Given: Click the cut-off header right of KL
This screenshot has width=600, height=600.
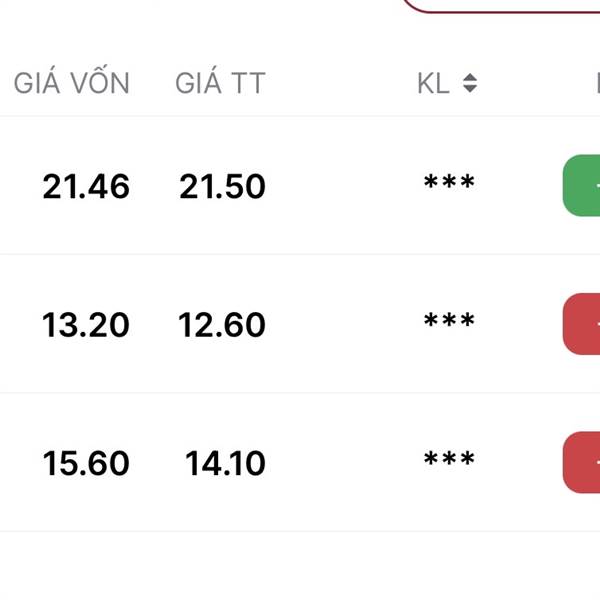Looking at the screenshot, I should tap(598, 83).
